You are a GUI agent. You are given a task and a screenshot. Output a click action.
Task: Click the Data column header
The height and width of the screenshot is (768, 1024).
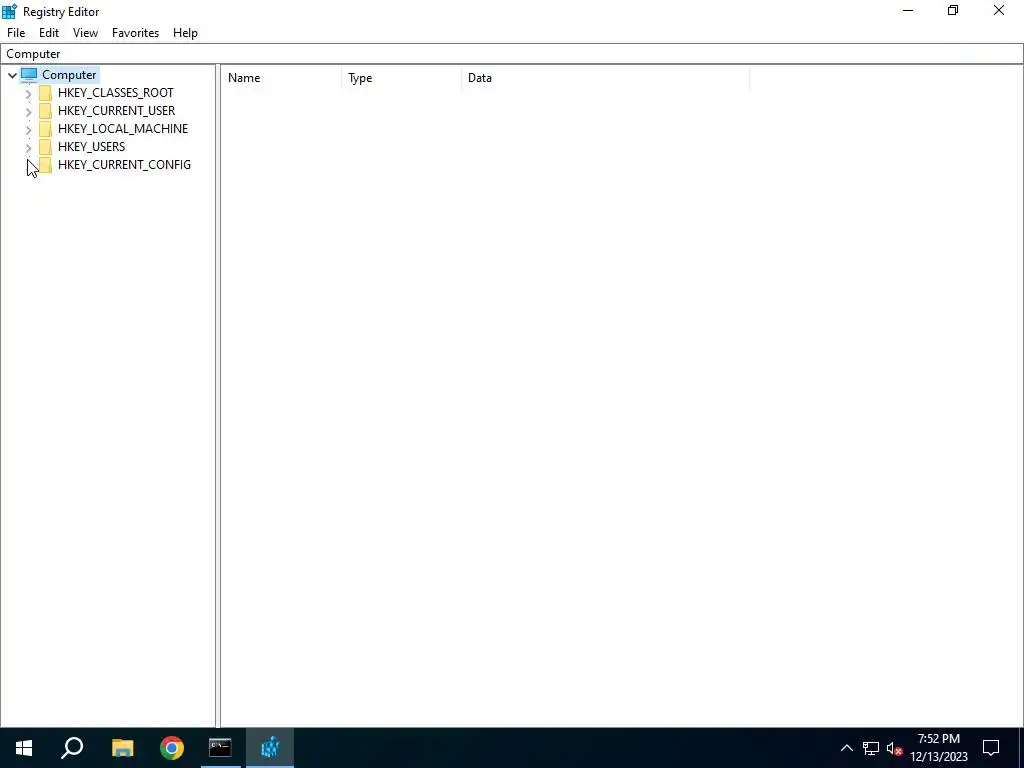point(605,78)
